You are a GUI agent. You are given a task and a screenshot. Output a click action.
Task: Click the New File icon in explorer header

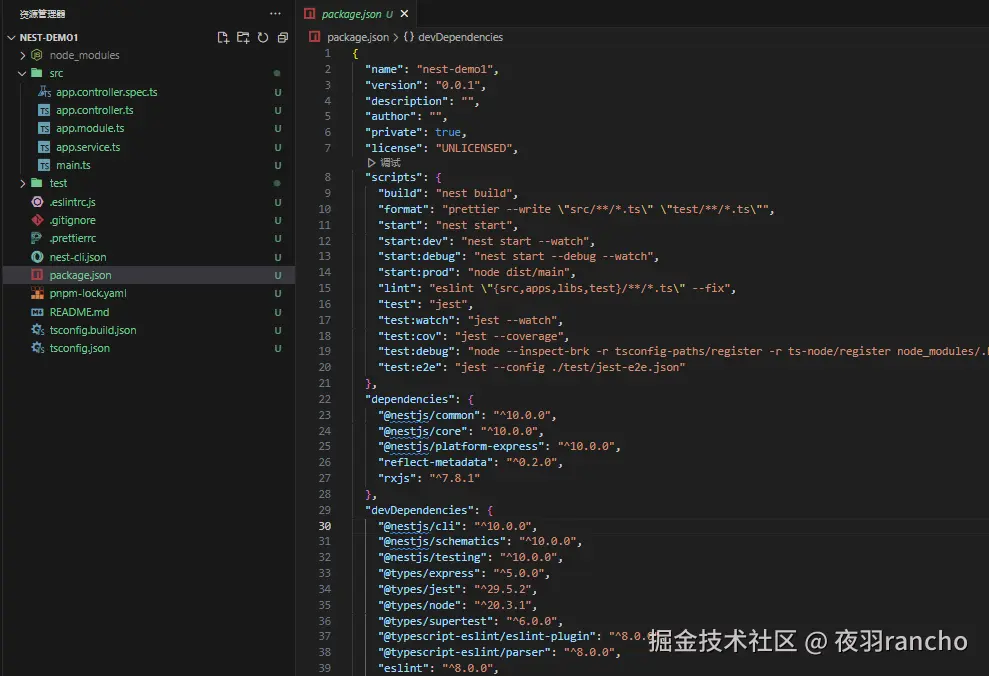point(223,38)
